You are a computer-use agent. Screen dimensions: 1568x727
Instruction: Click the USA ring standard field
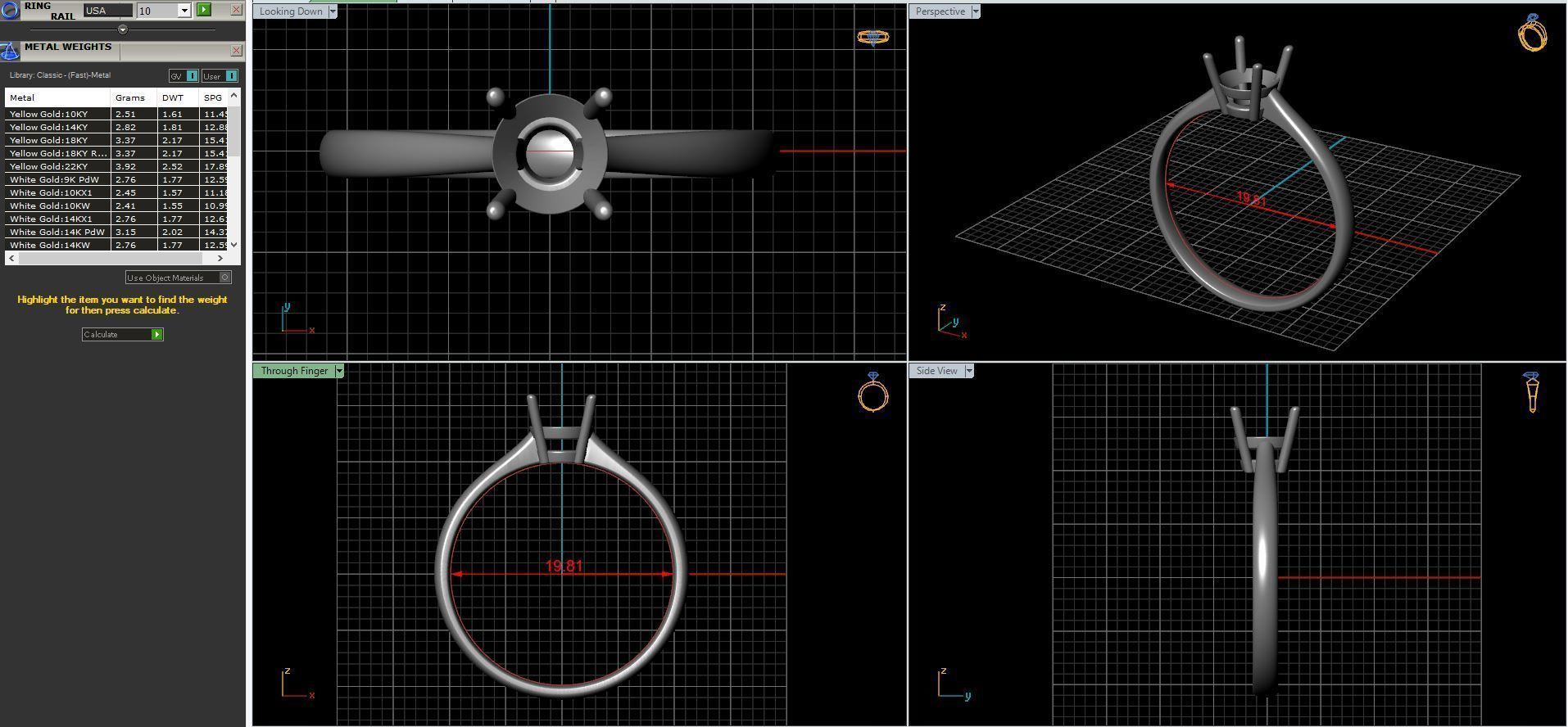click(107, 11)
